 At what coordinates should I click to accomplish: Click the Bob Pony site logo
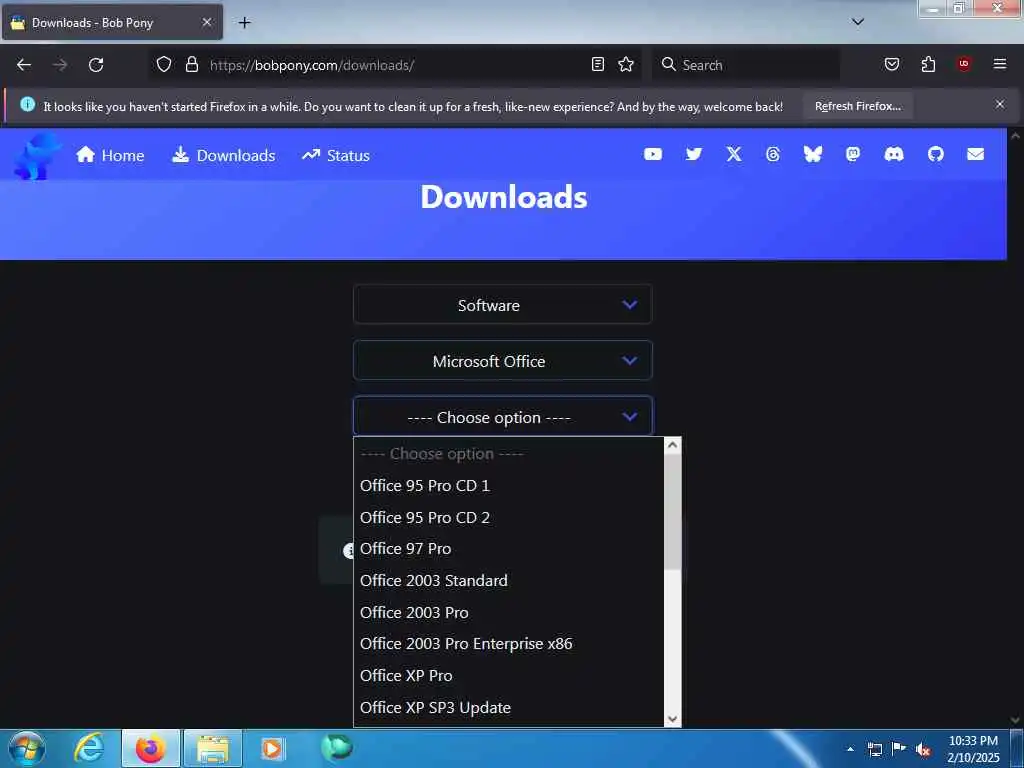[x=37, y=155]
